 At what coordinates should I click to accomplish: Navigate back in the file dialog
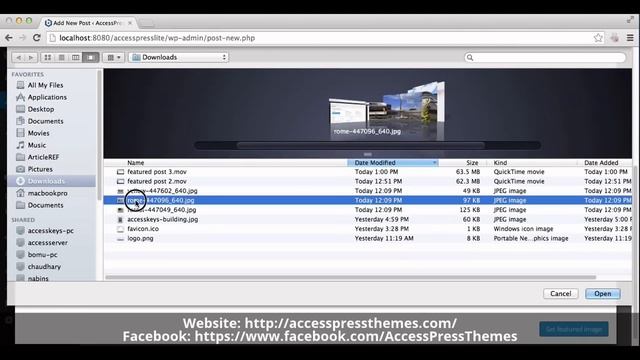tap(18, 58)
